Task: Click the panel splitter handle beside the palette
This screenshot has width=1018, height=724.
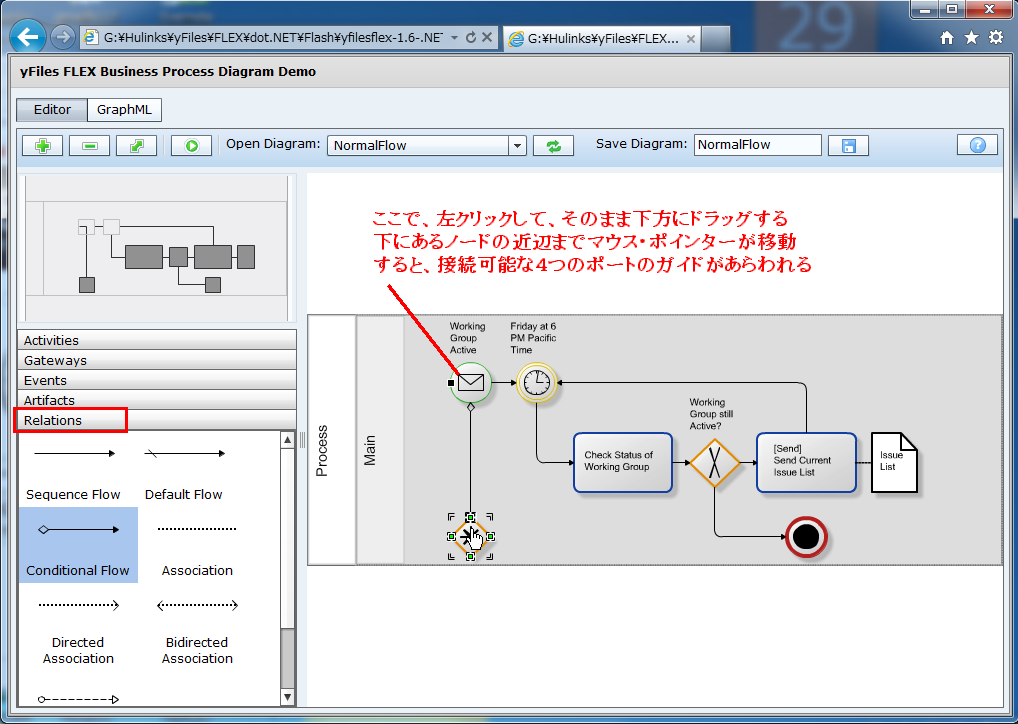Action: coord(302,440)
